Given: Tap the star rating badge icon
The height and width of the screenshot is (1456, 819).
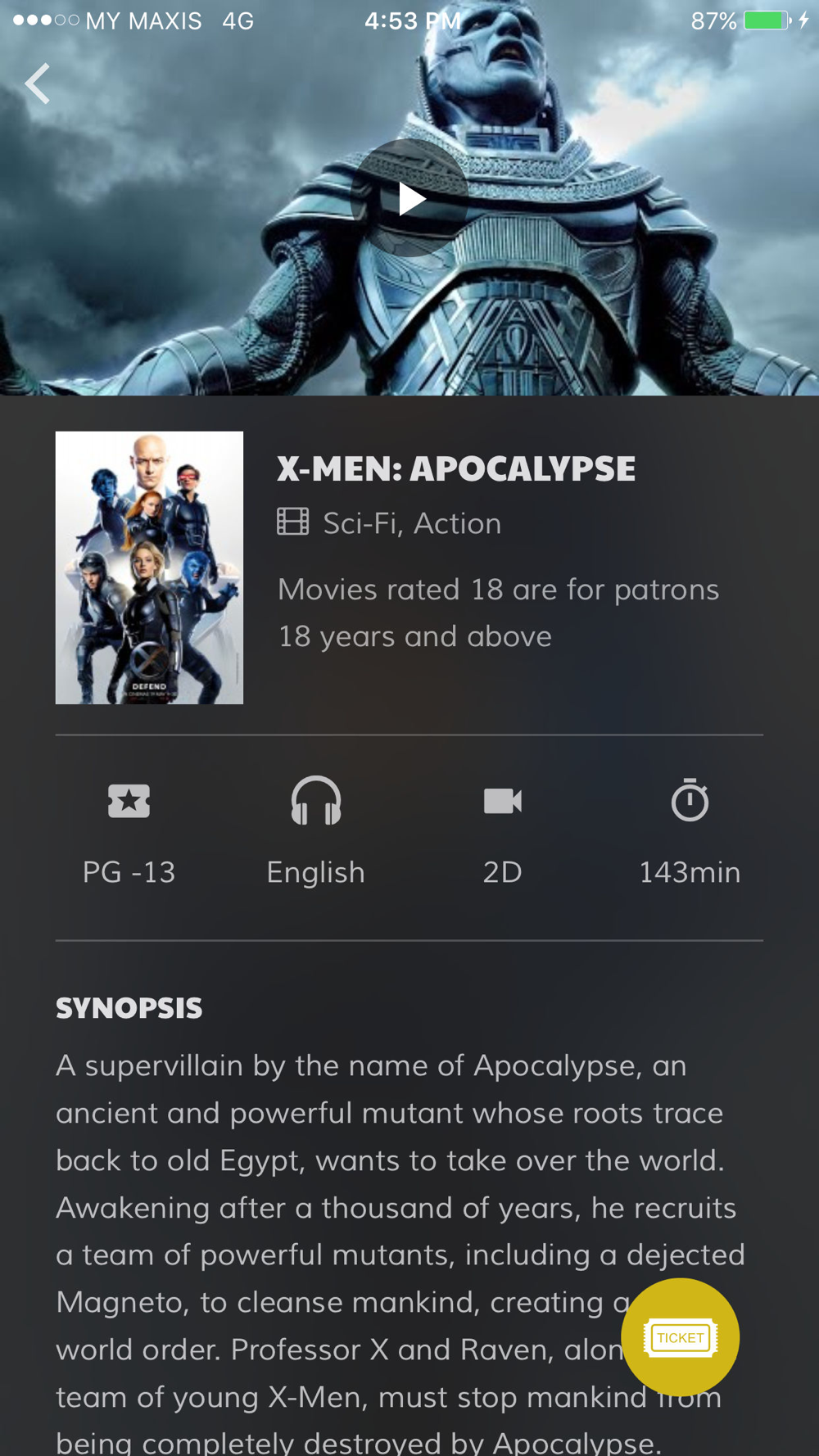Looking at the screenshot, I should (x=129, y=801).
